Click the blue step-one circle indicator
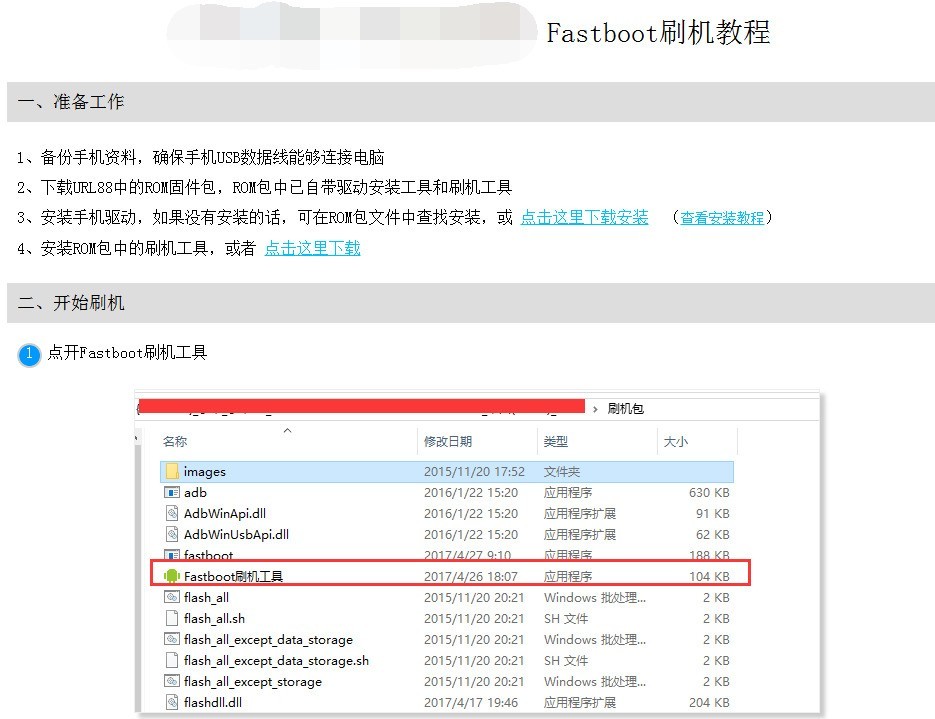Viewport: 935px width, 719px height. (27, 355)
